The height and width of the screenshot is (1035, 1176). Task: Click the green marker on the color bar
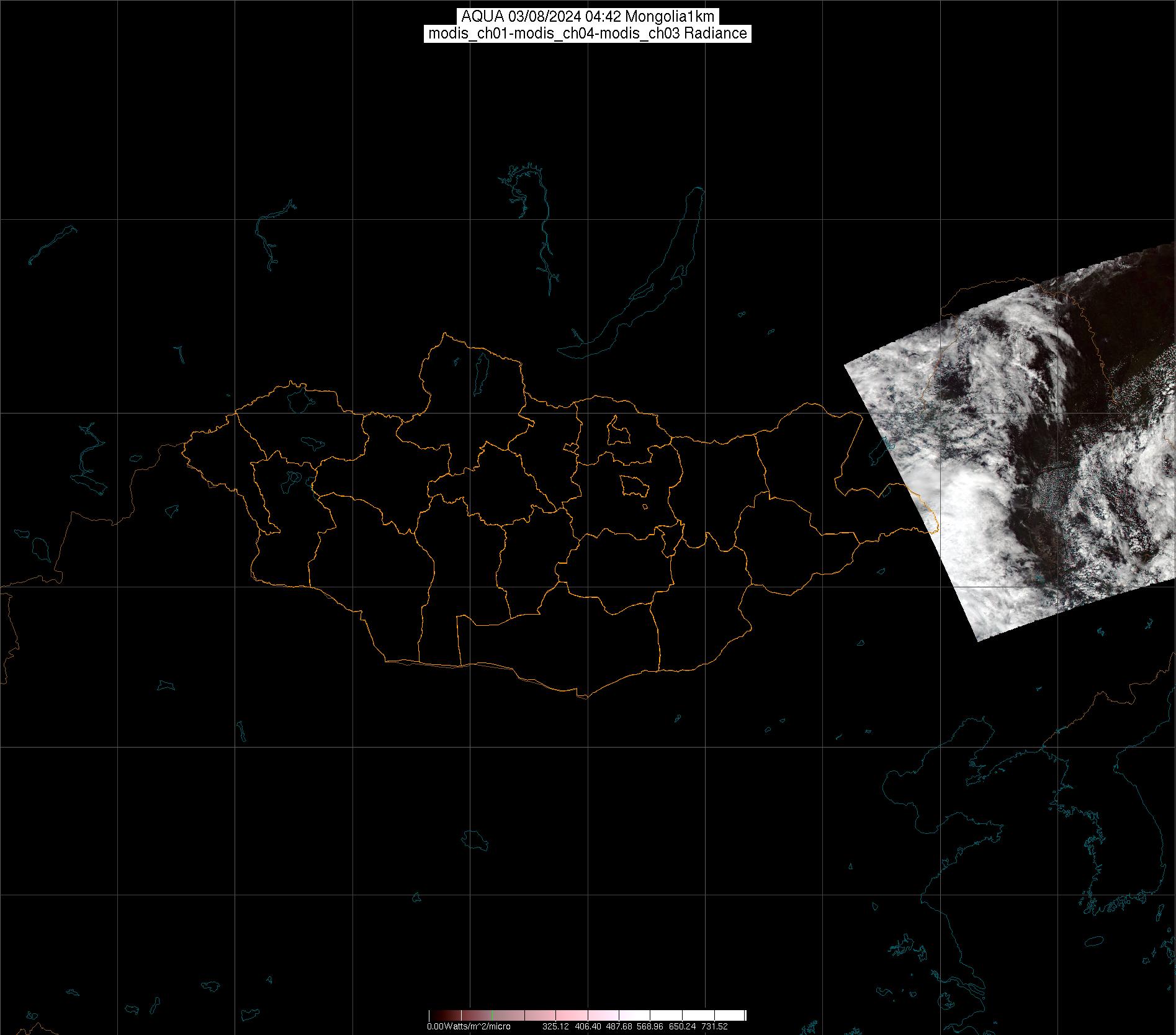pos(492,1016)
